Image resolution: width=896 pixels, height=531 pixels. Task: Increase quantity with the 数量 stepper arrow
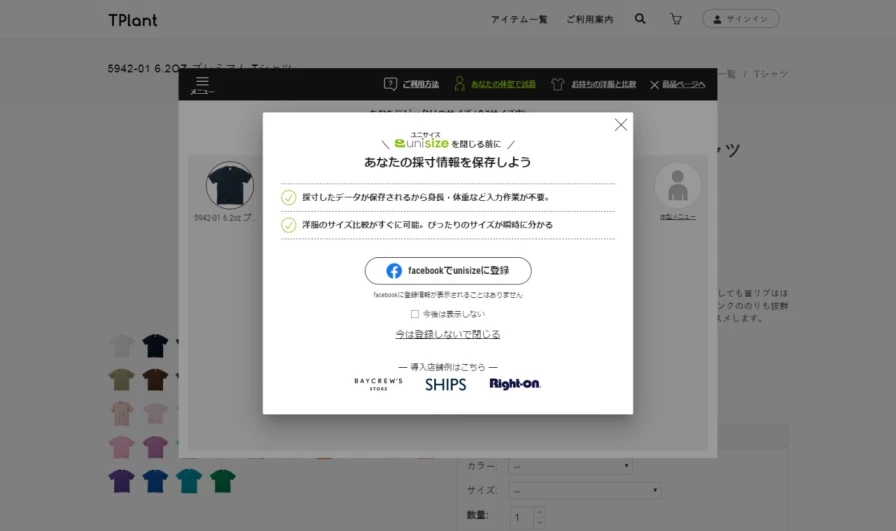click(x=540, y=511)
